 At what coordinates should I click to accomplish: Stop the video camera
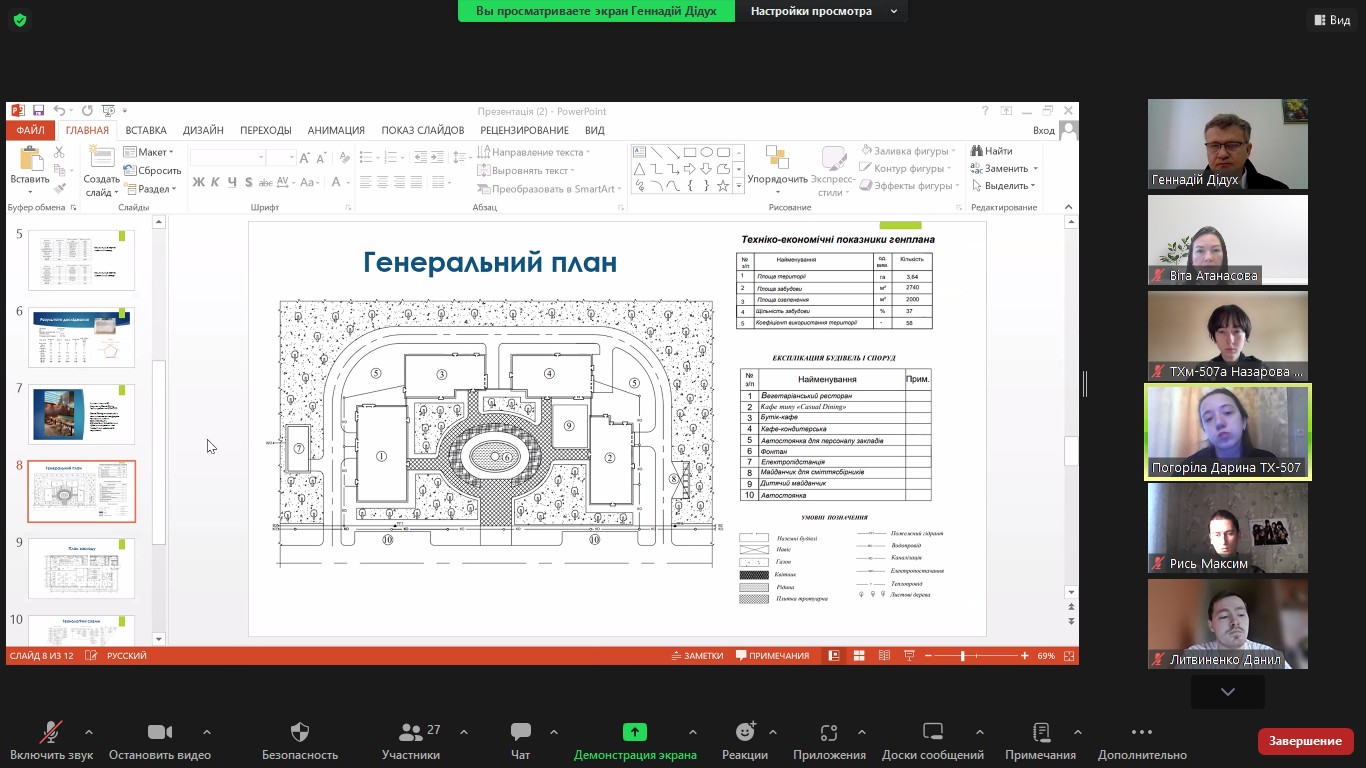click(159, 741)
